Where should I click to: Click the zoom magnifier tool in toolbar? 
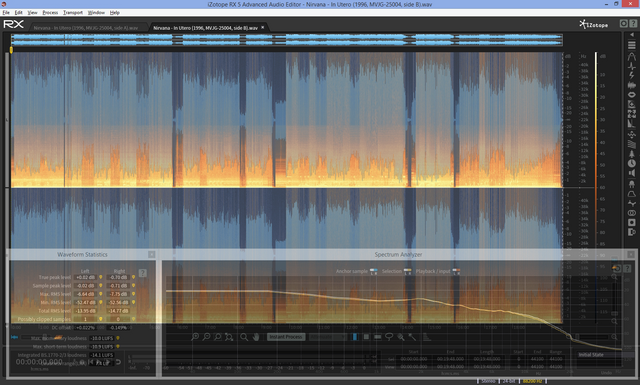click(244, 337)
